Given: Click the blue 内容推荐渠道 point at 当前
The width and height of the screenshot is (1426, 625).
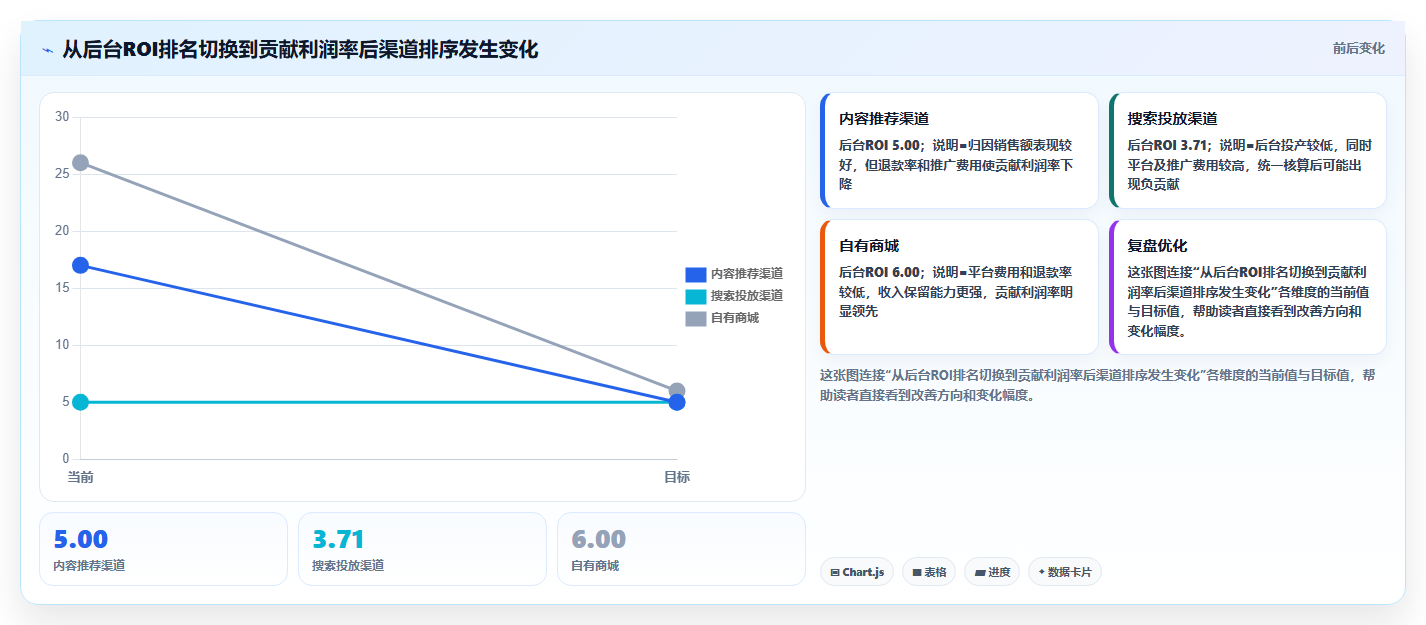Looking at the screenshot, I should 81,265.
